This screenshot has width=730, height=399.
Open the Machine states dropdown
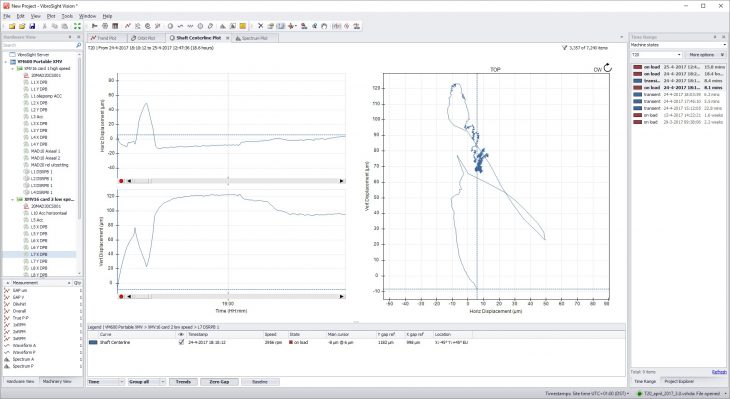click(x=678, y=45)
